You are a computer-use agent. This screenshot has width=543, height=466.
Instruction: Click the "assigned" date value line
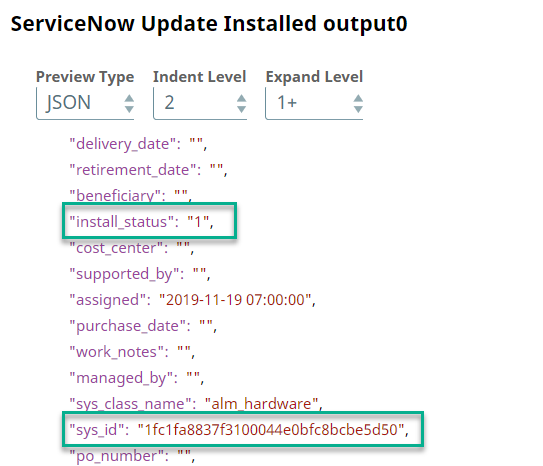tap(192, 300)
